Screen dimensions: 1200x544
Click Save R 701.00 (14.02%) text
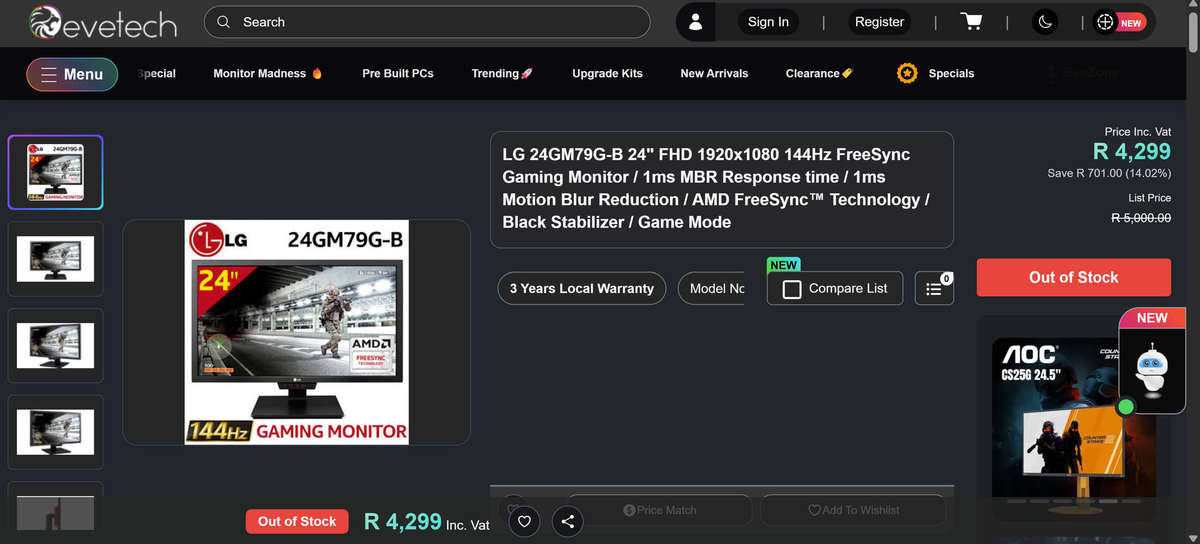click(1109, 173)
